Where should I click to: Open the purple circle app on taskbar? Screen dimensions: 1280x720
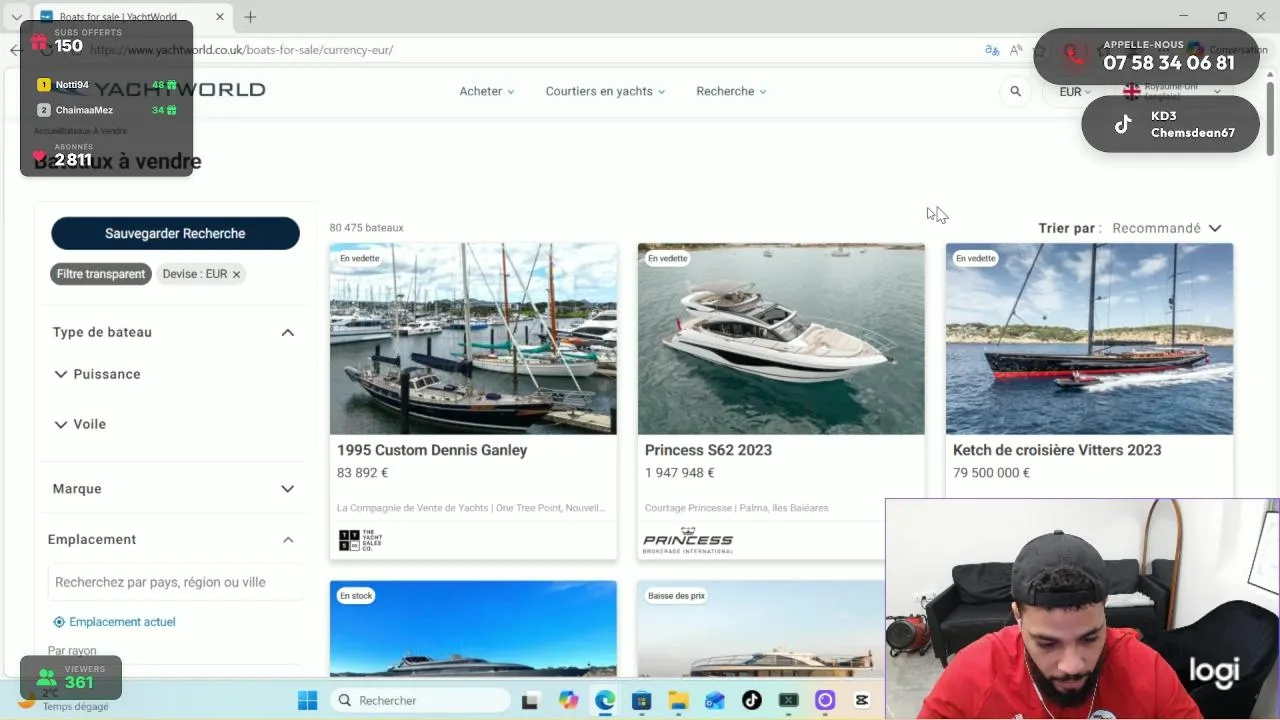(825, 700)
